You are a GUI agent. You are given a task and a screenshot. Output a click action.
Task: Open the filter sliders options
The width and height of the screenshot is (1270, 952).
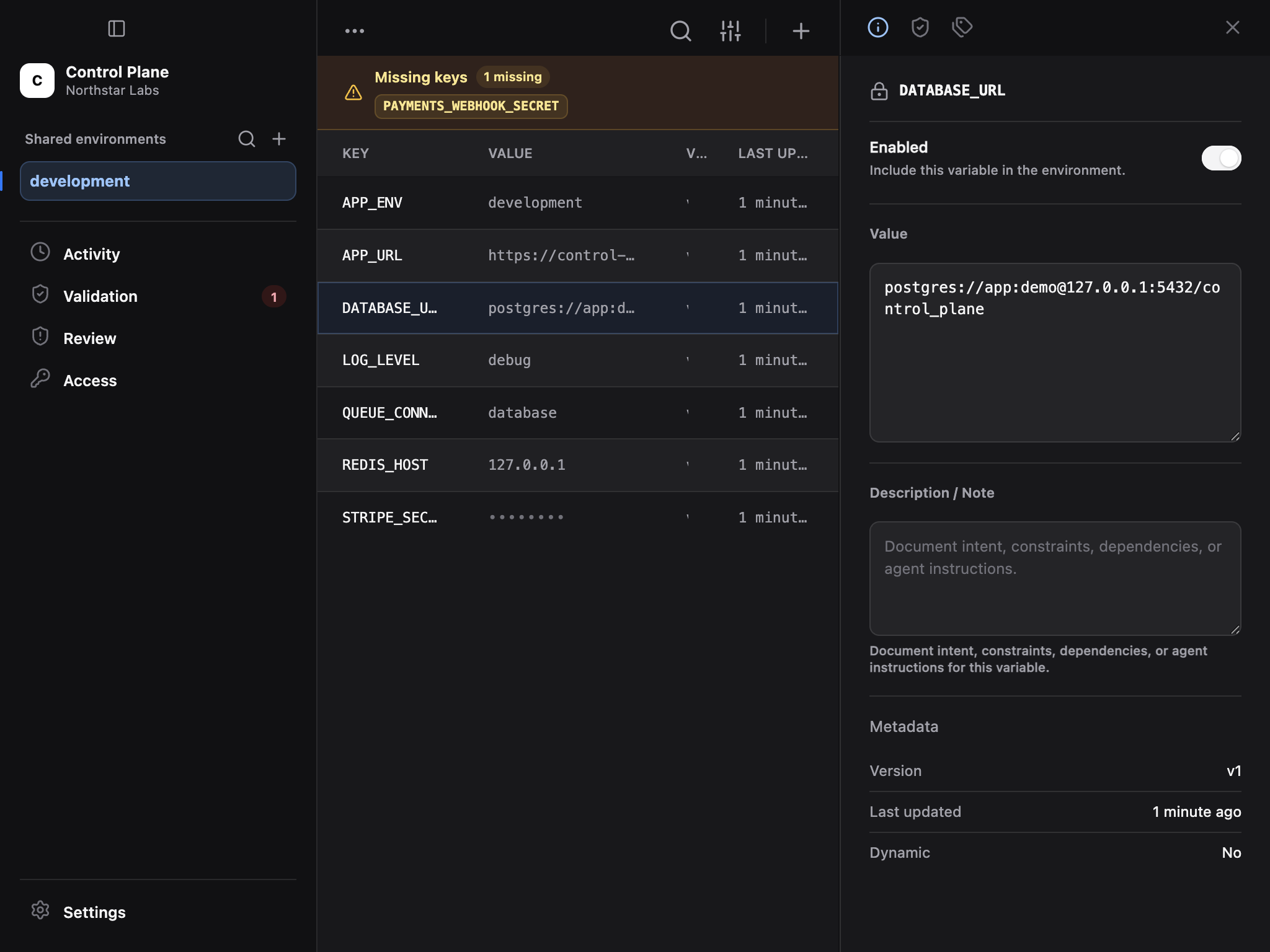[x=730, y=30]
